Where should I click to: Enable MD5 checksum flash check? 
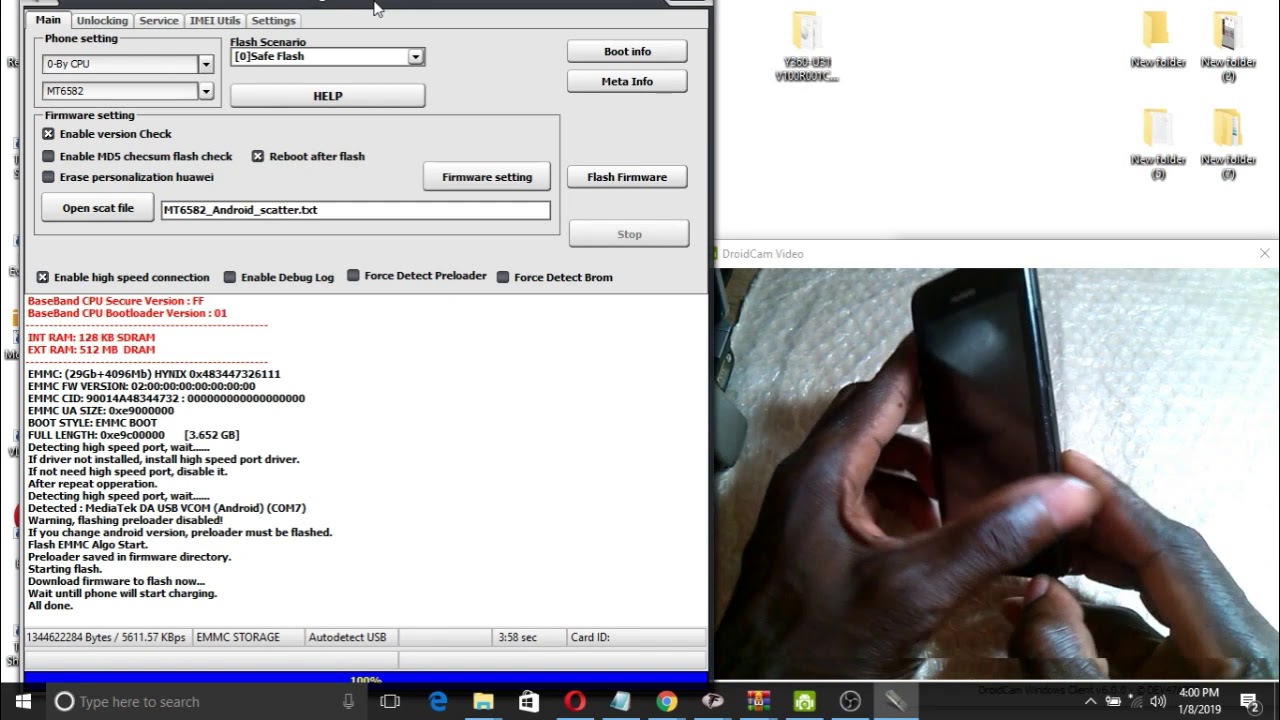point(48,156)
